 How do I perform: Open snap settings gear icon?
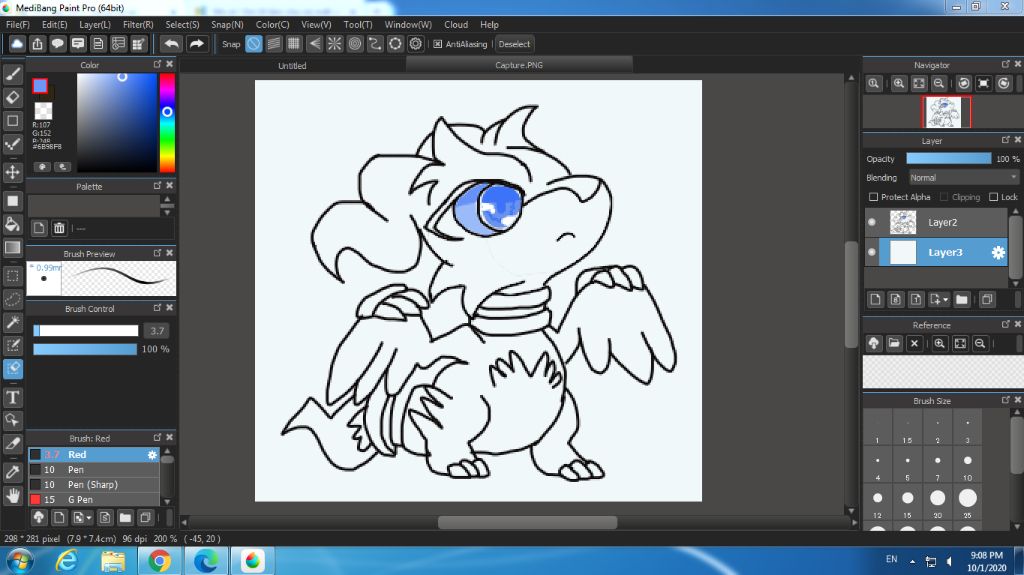tap(415, 44)
